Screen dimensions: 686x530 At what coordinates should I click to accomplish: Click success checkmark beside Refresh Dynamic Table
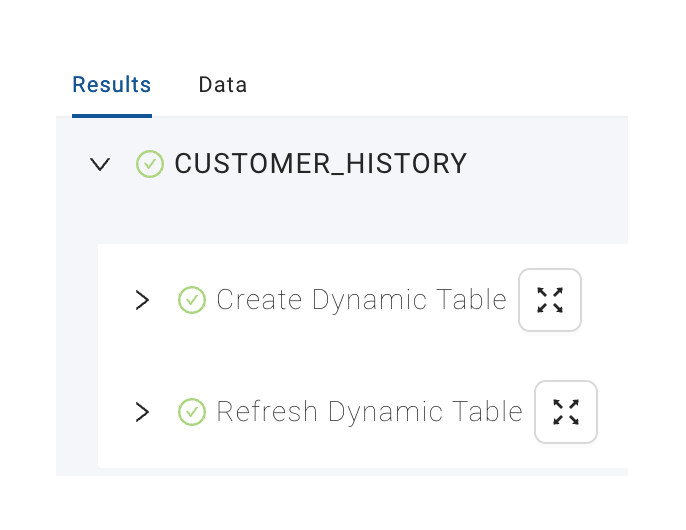pos(192,412)
